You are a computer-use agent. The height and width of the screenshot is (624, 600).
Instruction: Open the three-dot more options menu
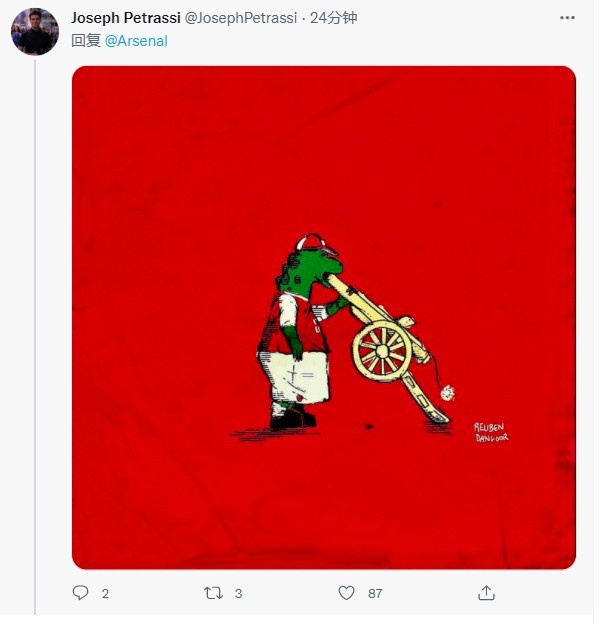coord(567,18)
